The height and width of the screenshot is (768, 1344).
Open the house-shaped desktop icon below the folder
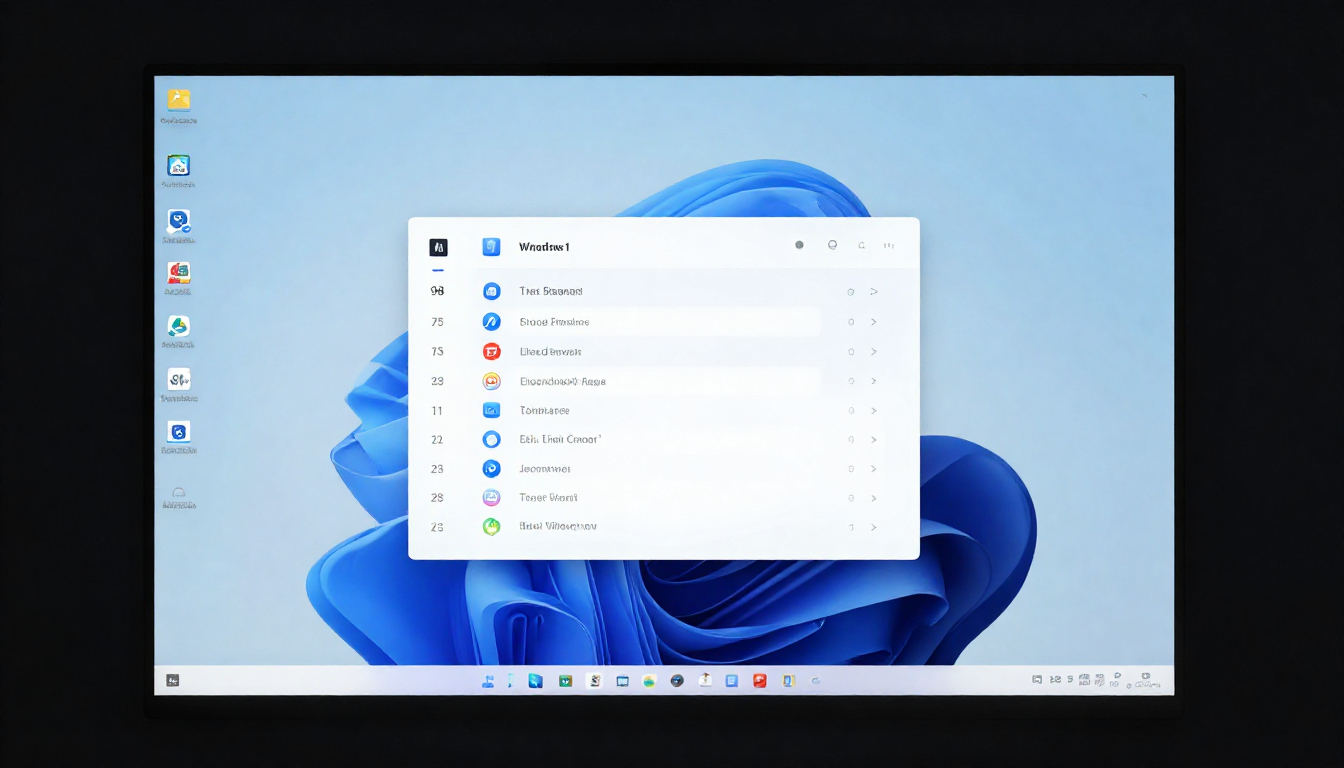179,165
